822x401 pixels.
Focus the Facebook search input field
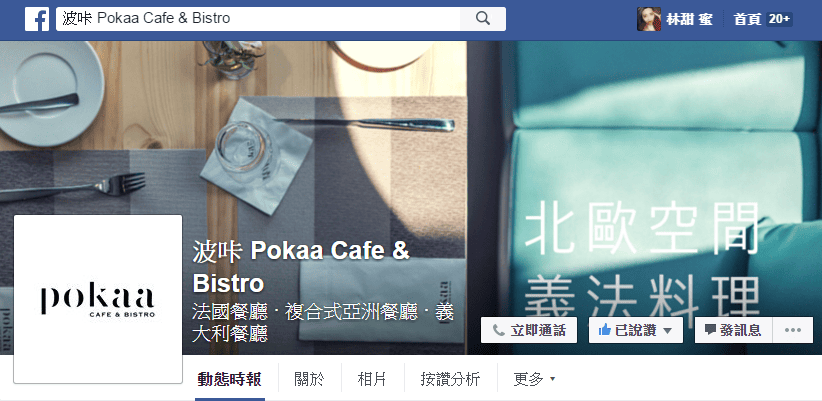pyautogui.click(x=258, y=19)
